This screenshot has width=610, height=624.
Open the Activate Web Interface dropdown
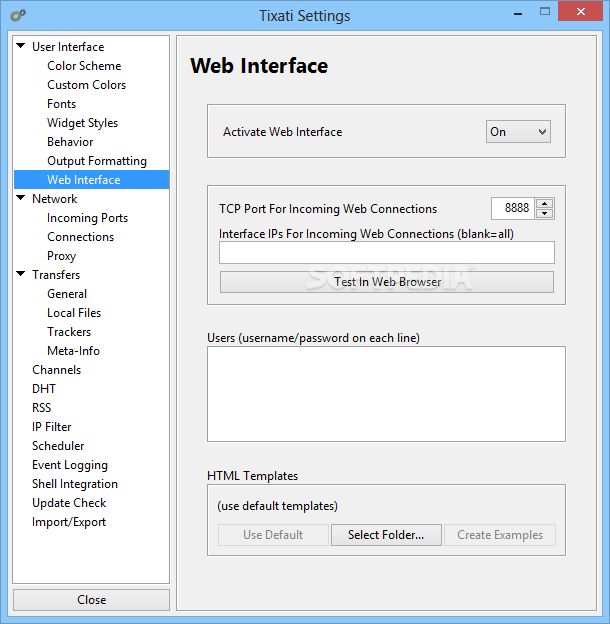pos(518,132)
